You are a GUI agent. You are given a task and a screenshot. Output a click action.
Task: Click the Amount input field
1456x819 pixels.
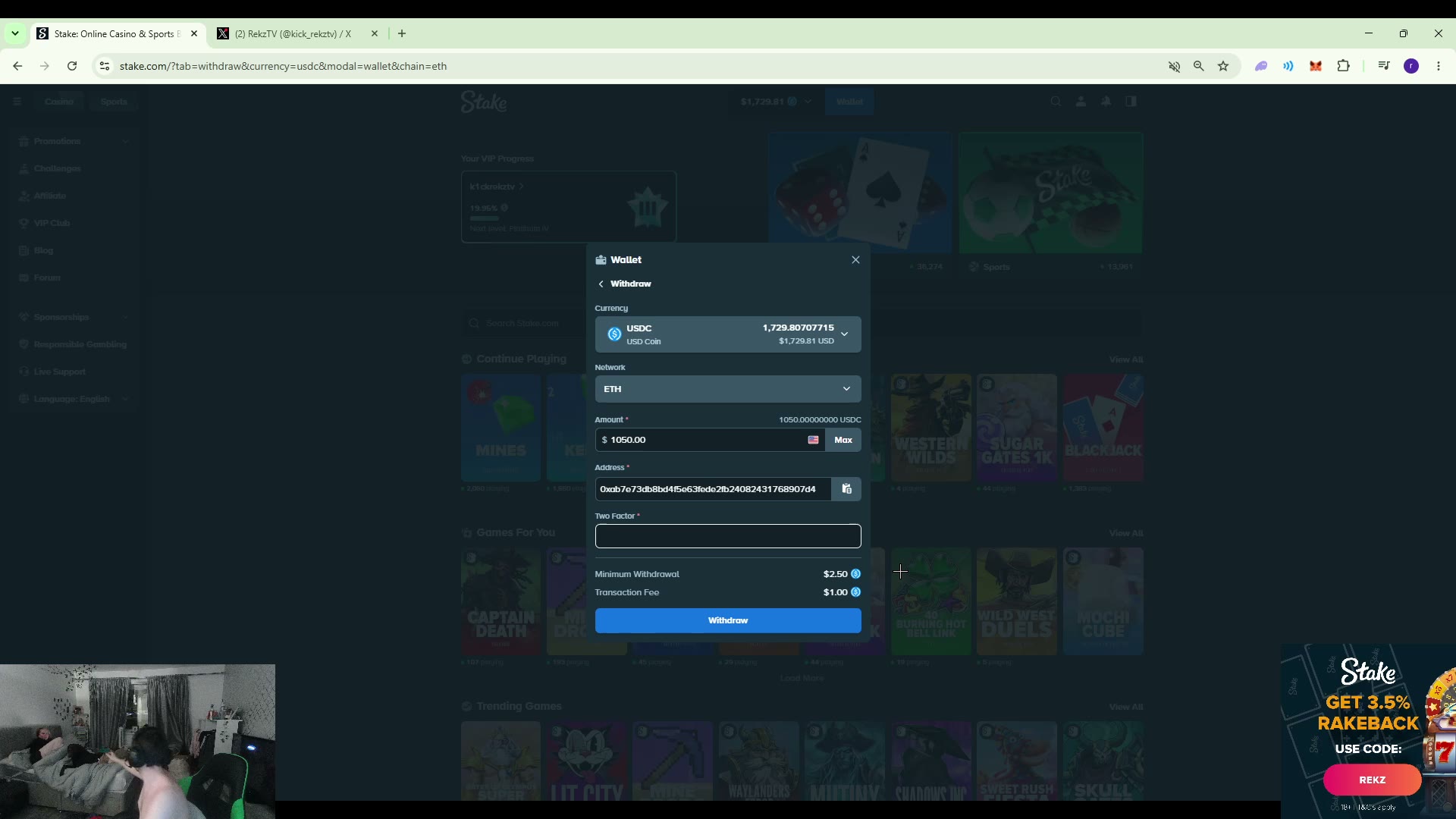tap(701, 440)
